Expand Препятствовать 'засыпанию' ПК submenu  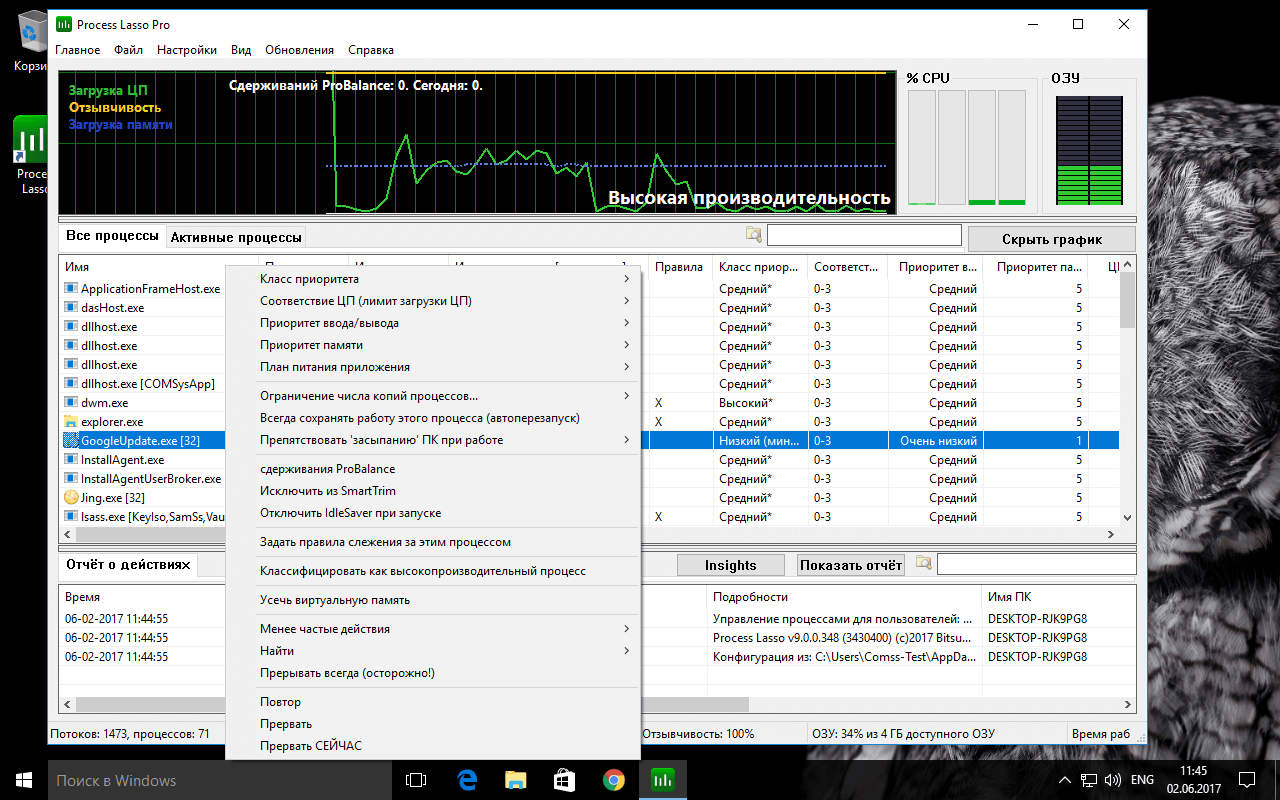click(x=433, y=440)
